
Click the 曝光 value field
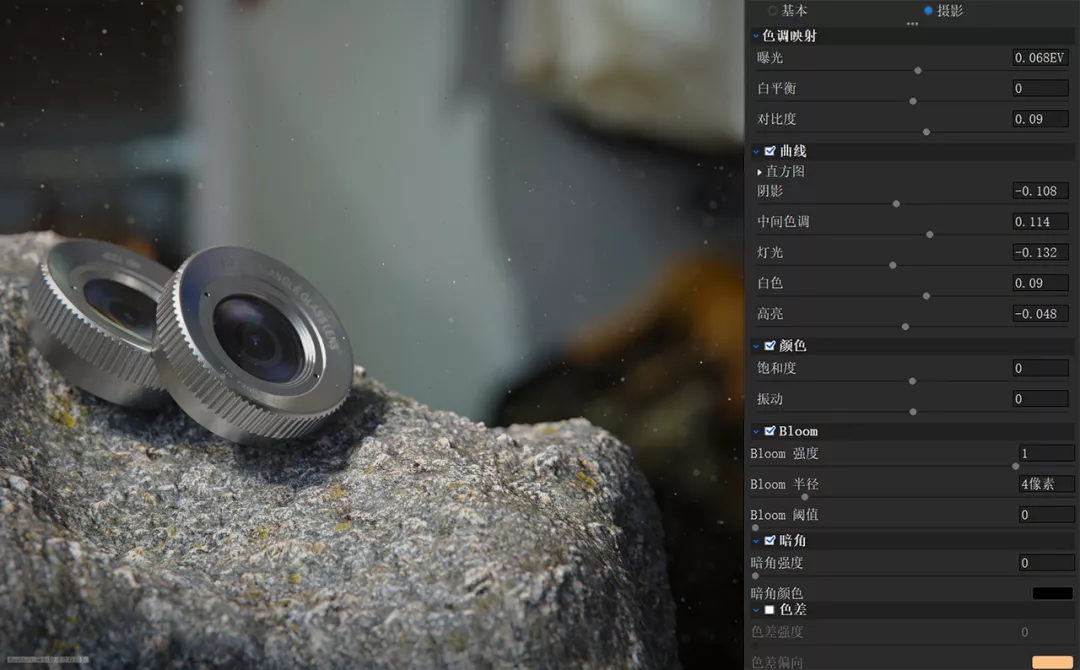1040,58
